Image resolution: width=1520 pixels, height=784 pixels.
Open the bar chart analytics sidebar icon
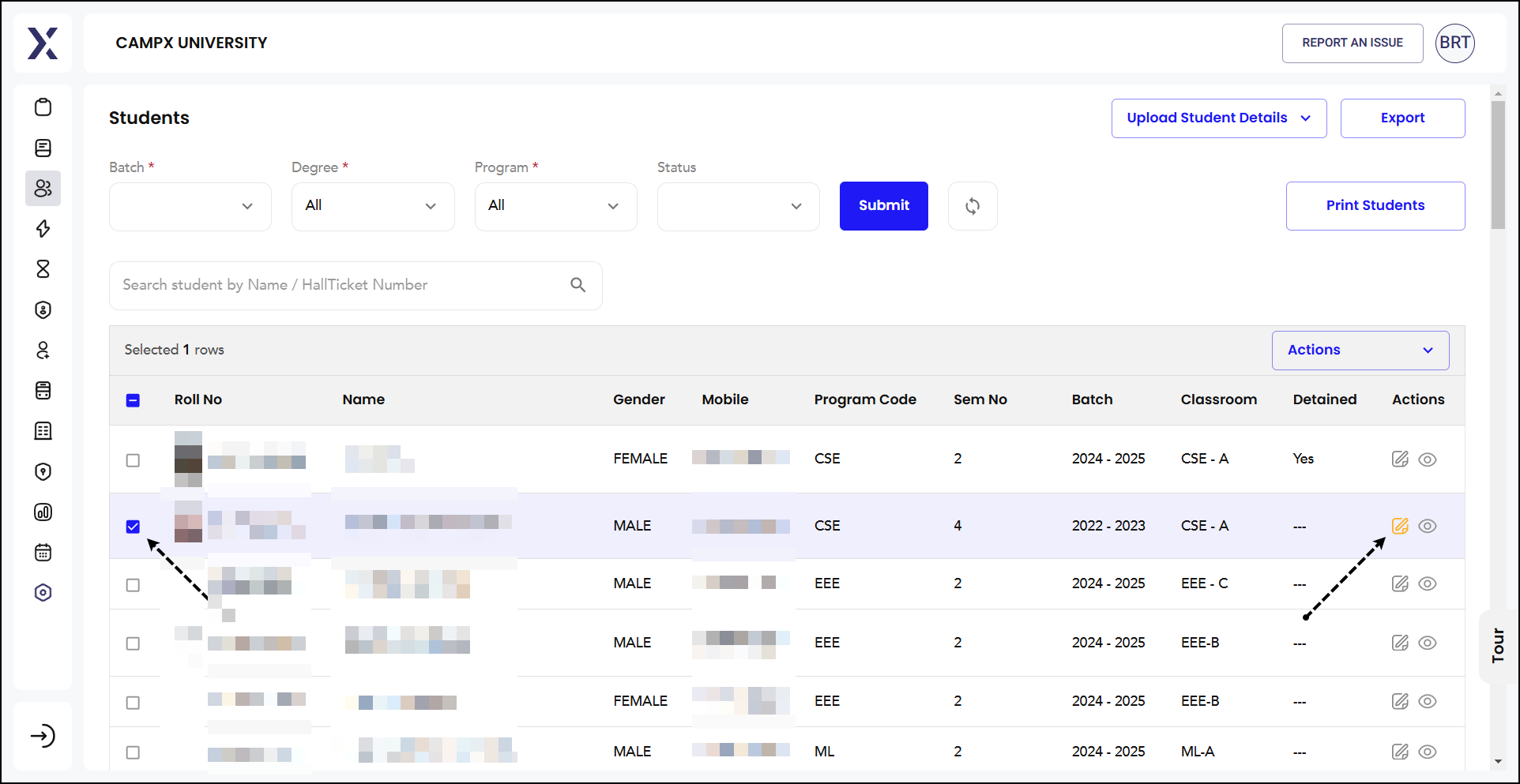(x=43, y=512)
